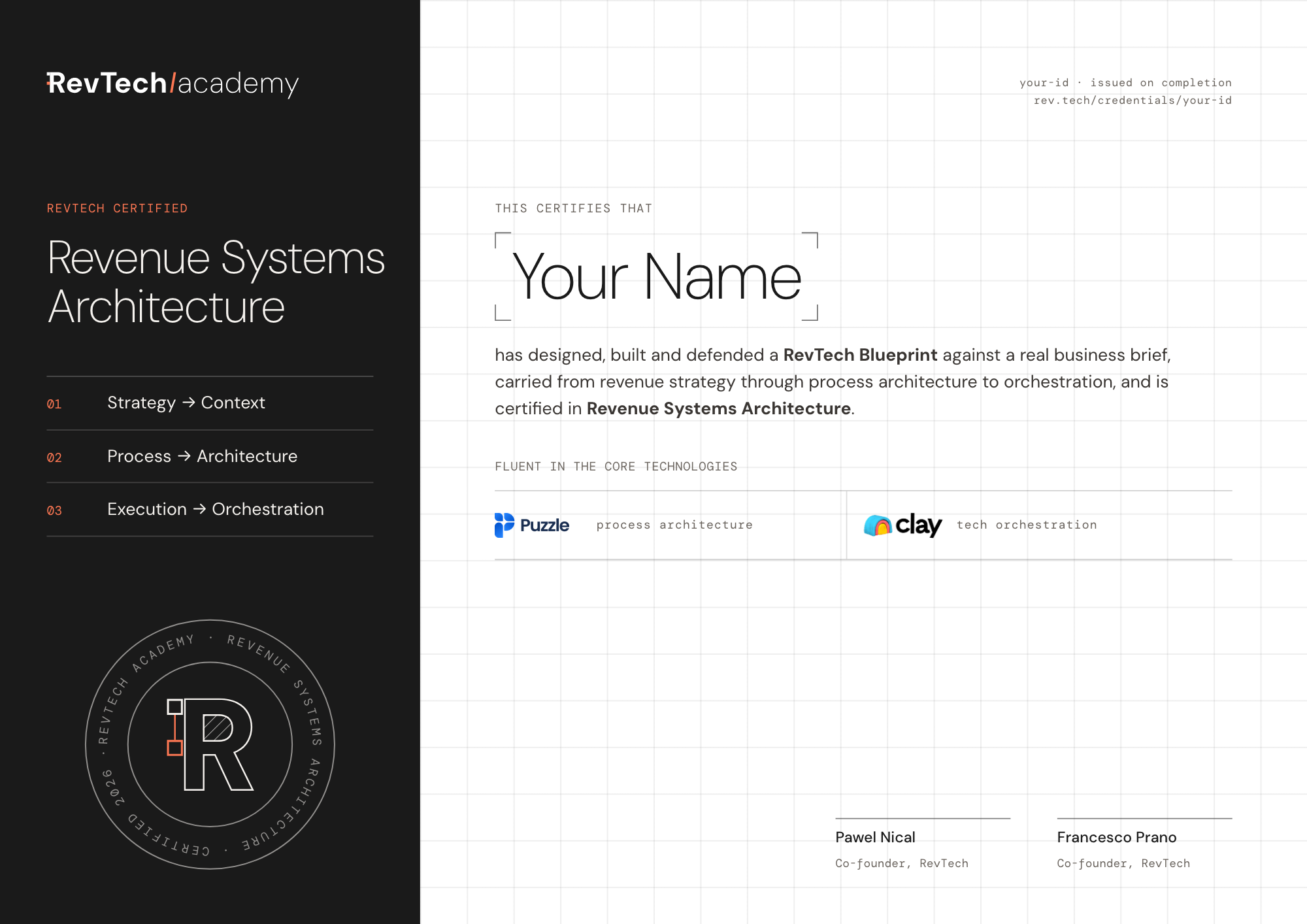The image size is (1307, 924).
Task: Click the signature line above Pawel Nical
Action: tap(923, 818)
